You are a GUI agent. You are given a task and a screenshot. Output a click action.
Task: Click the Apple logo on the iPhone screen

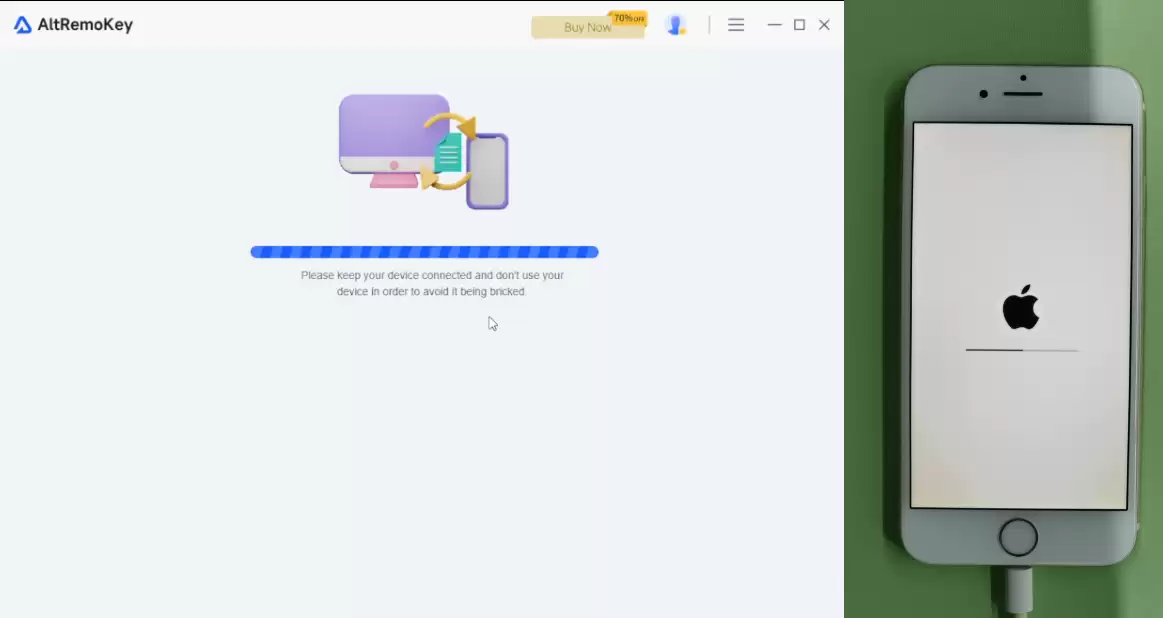1021,307
